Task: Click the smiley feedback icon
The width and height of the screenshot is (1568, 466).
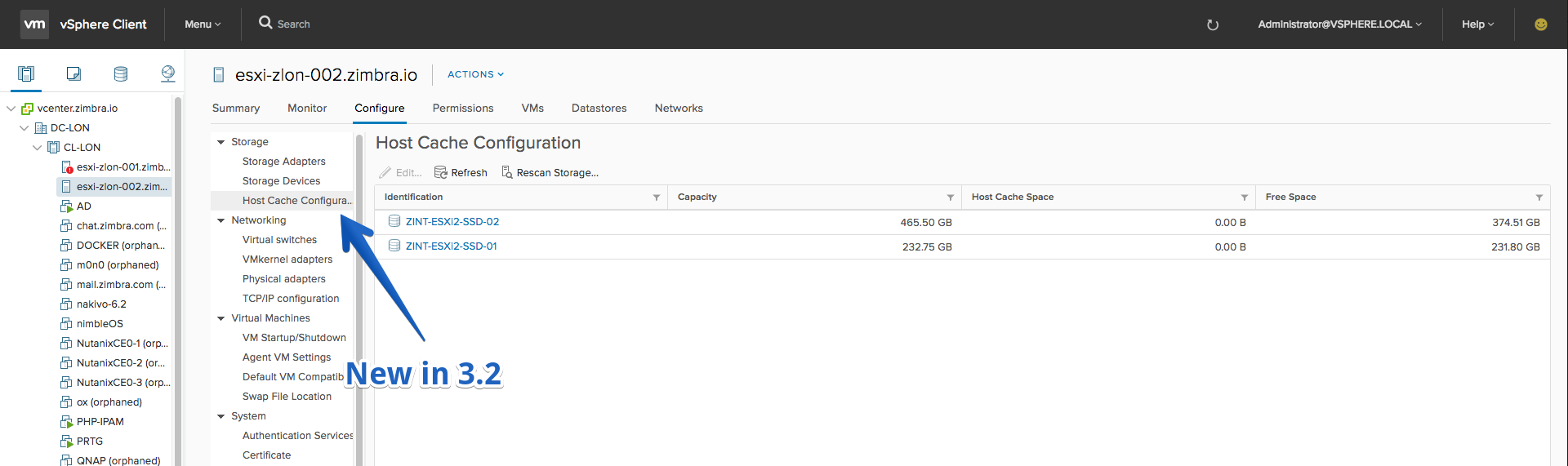Action: (x=1540, y=24)
